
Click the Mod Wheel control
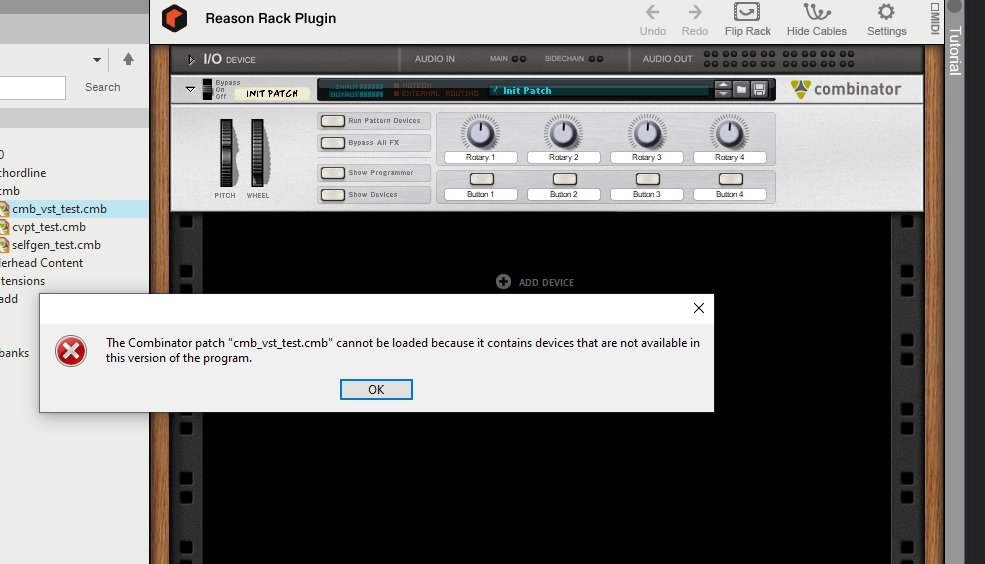pos(258,153)
